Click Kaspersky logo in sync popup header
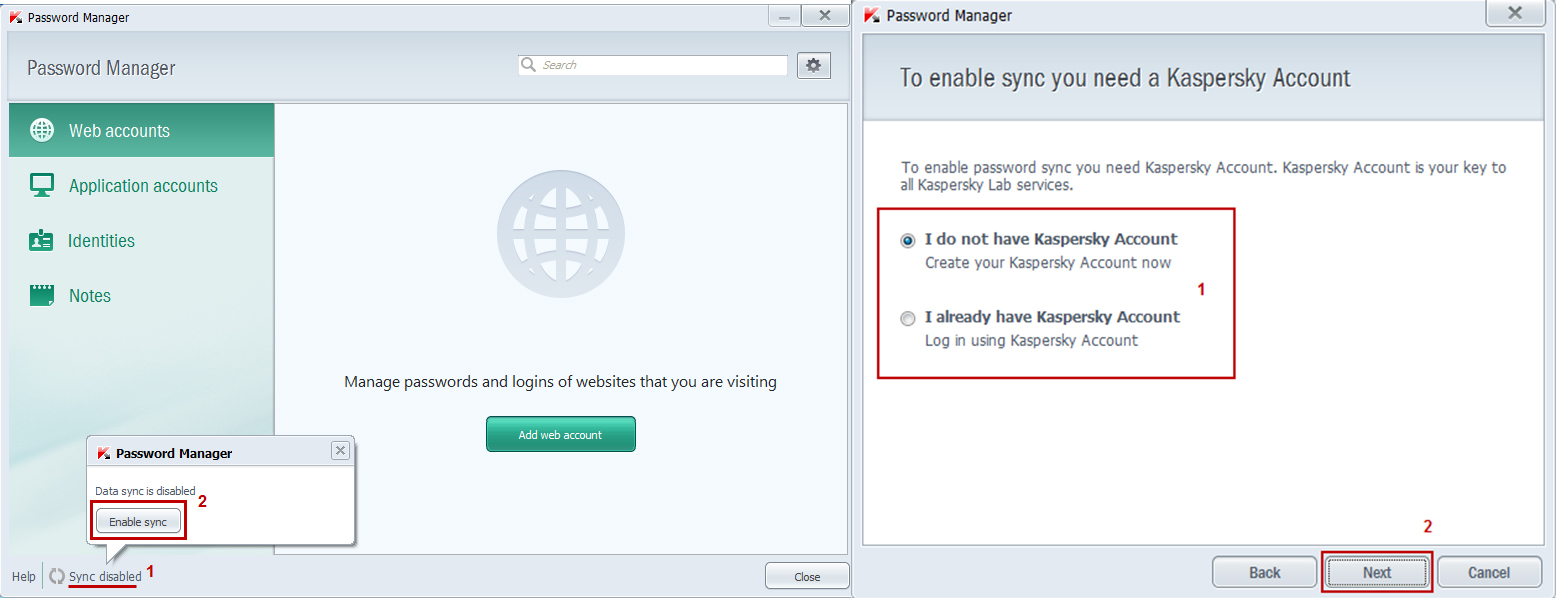This screenshot has height=598, width=1556. pyautogui.click(x=103, y=453)
